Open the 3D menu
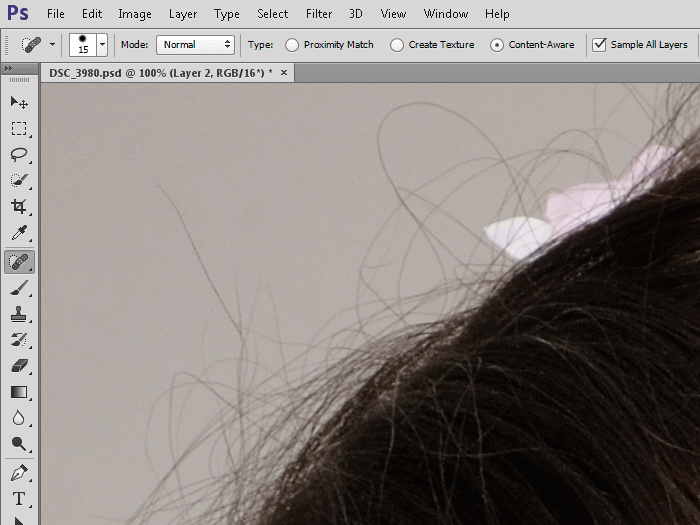Screen dimensions: 700x525 tap(356, 14)
